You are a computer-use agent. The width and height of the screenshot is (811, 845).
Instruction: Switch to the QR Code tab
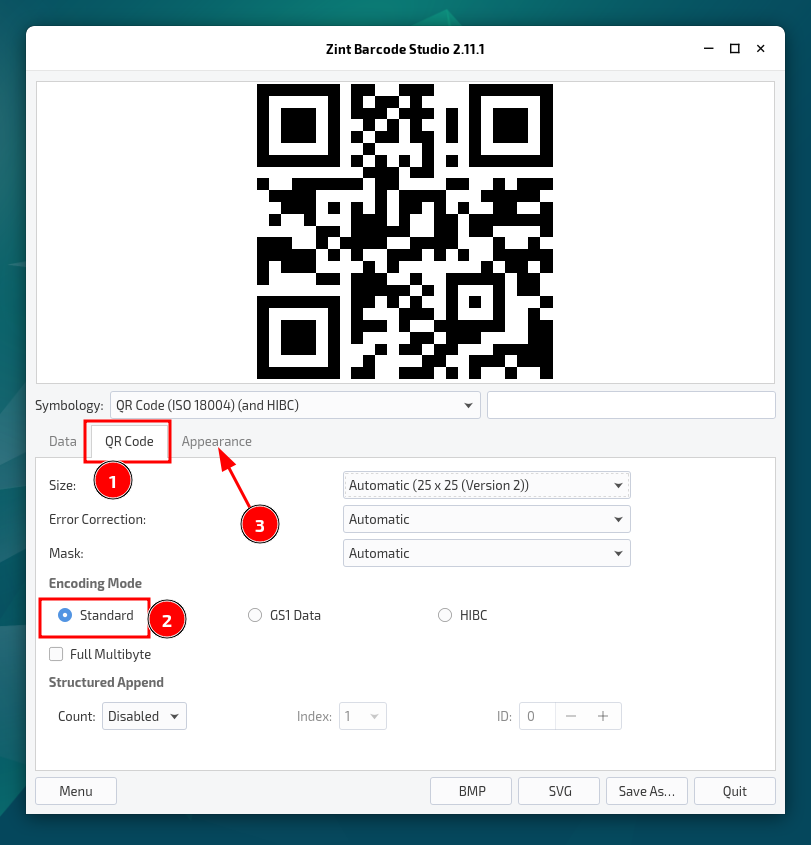click(129, 441)
